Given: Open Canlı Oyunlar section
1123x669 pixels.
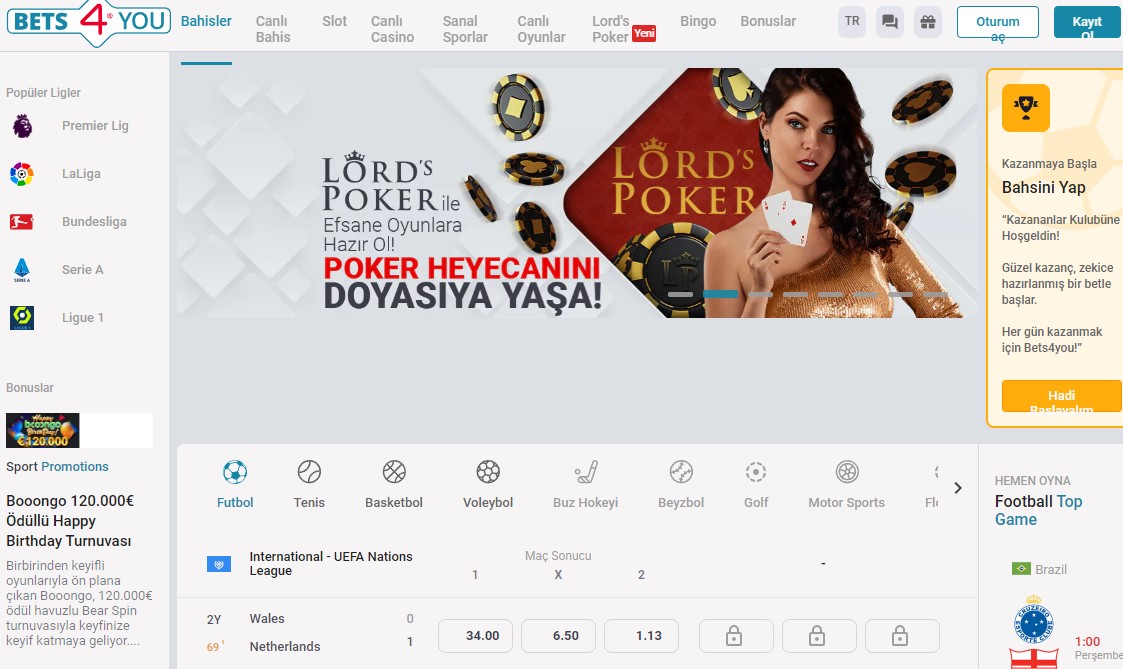Looking at the screenshot, I should [541, 29].
